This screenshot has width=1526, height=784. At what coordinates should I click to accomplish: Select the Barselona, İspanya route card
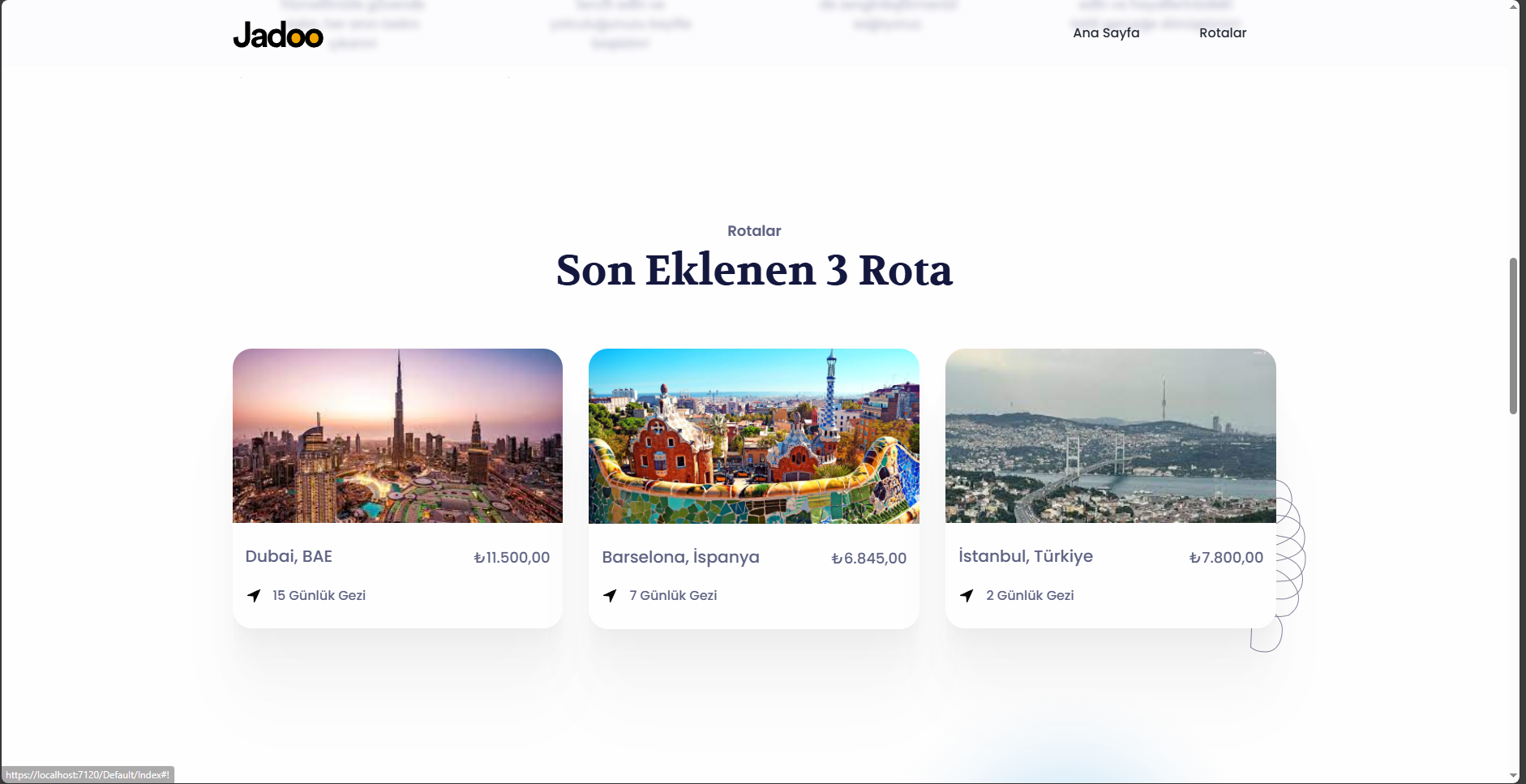[753, 486]
